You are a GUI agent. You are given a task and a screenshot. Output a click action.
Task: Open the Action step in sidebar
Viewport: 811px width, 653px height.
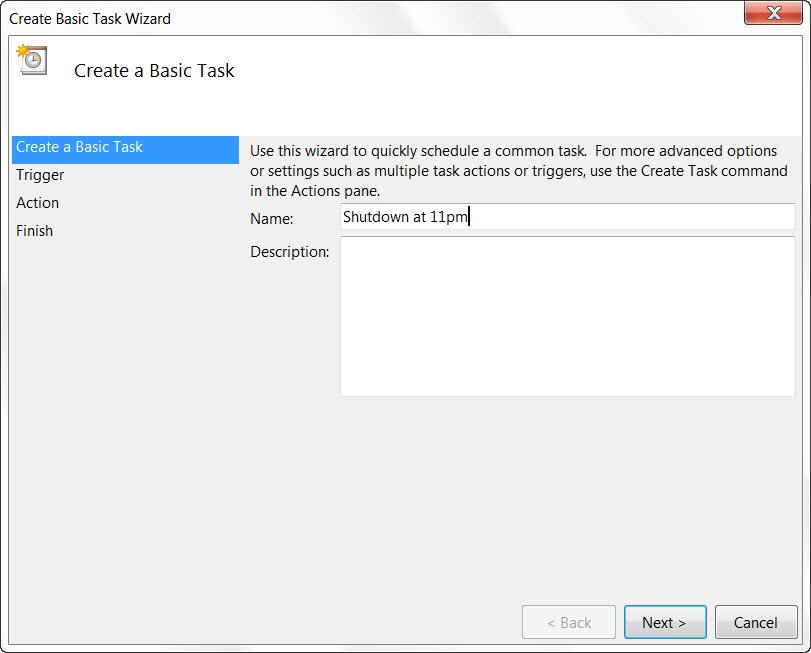tap(38, 203)
